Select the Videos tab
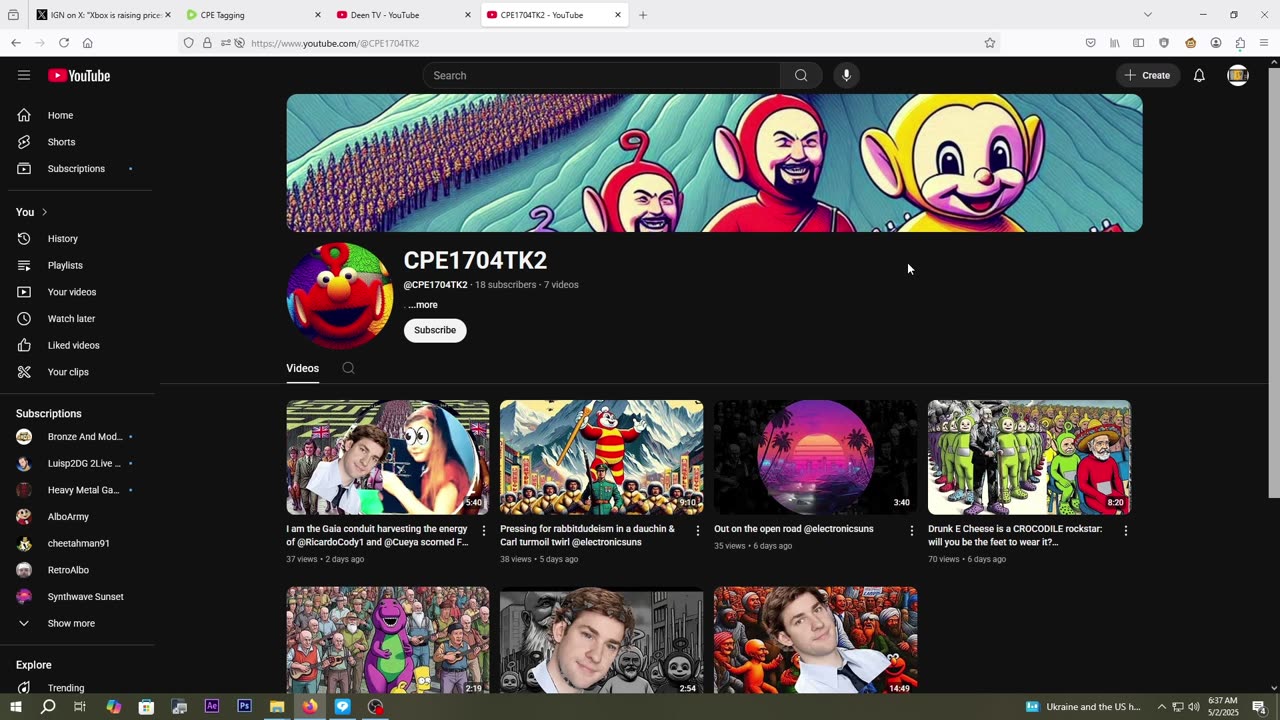This screenshot has width=1280, height=720. point(302,368)
